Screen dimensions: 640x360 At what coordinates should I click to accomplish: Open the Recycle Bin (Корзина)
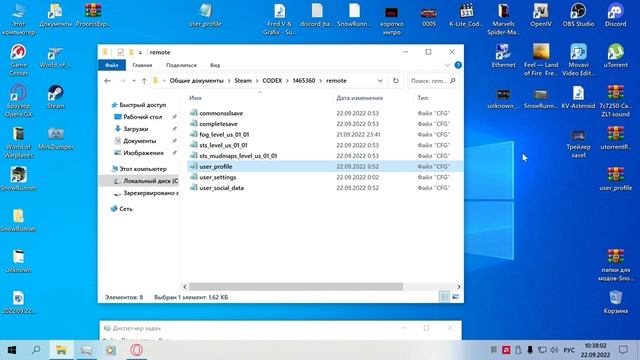pyautogui.click(x=616, y=302)
